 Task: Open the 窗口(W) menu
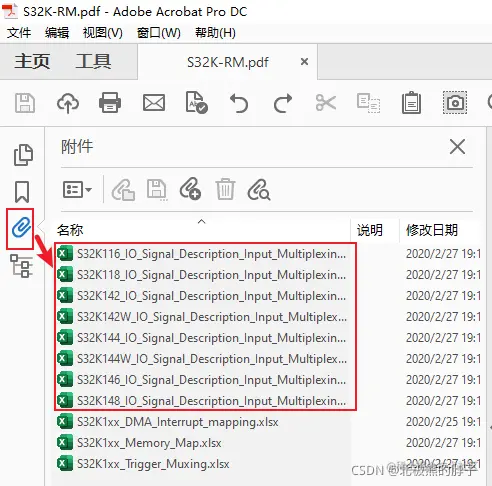click(x=159, y=33)
